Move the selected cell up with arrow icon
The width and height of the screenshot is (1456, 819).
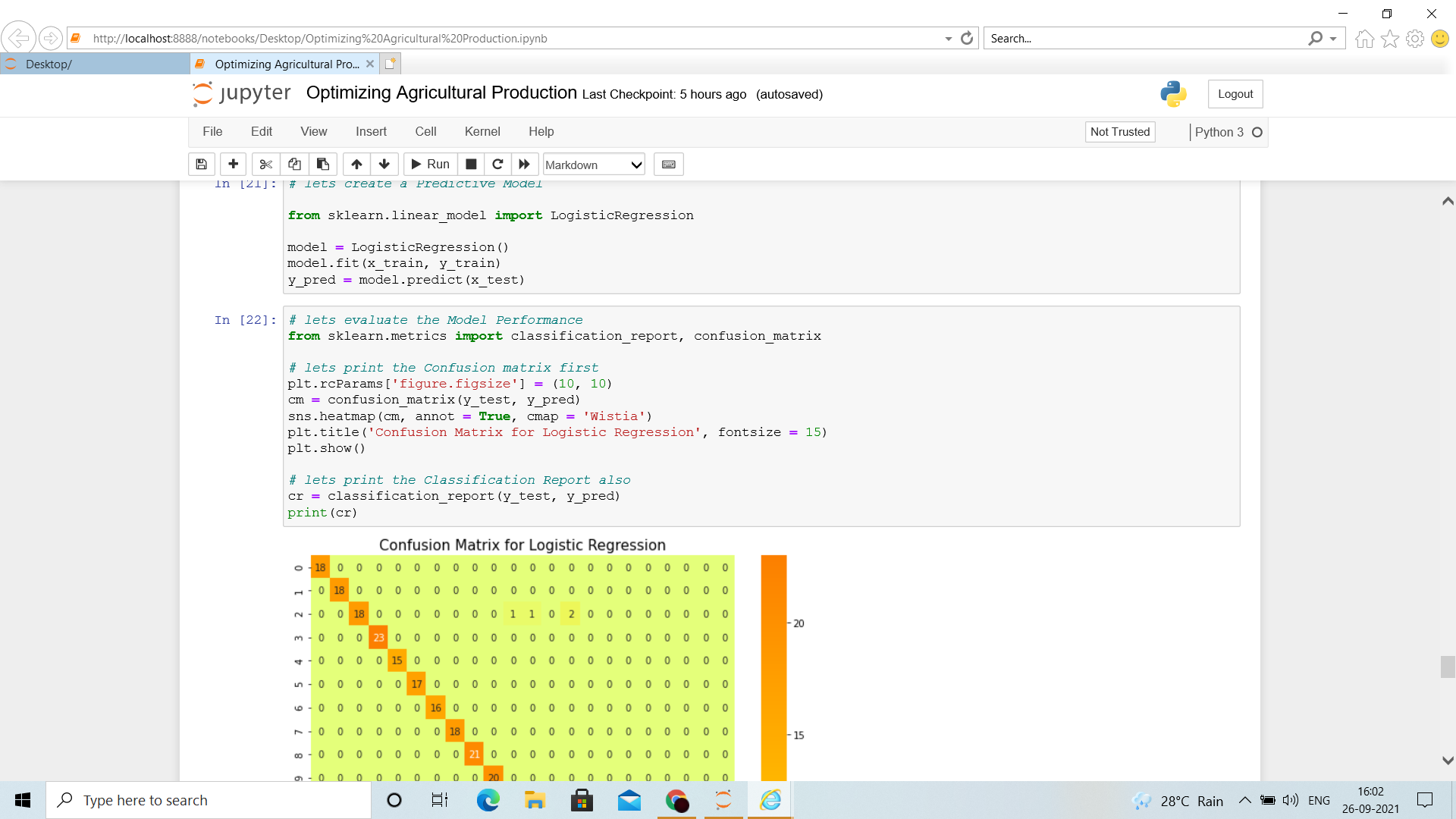click(x=356, y=164)
